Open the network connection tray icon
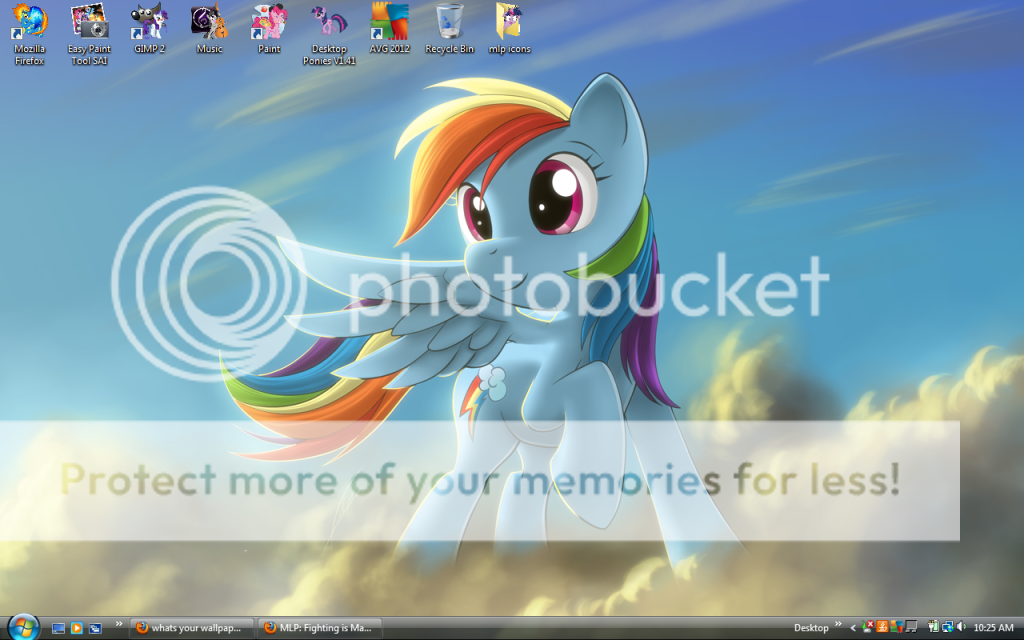Screen dimensions: 1024x640 (947, 628)
